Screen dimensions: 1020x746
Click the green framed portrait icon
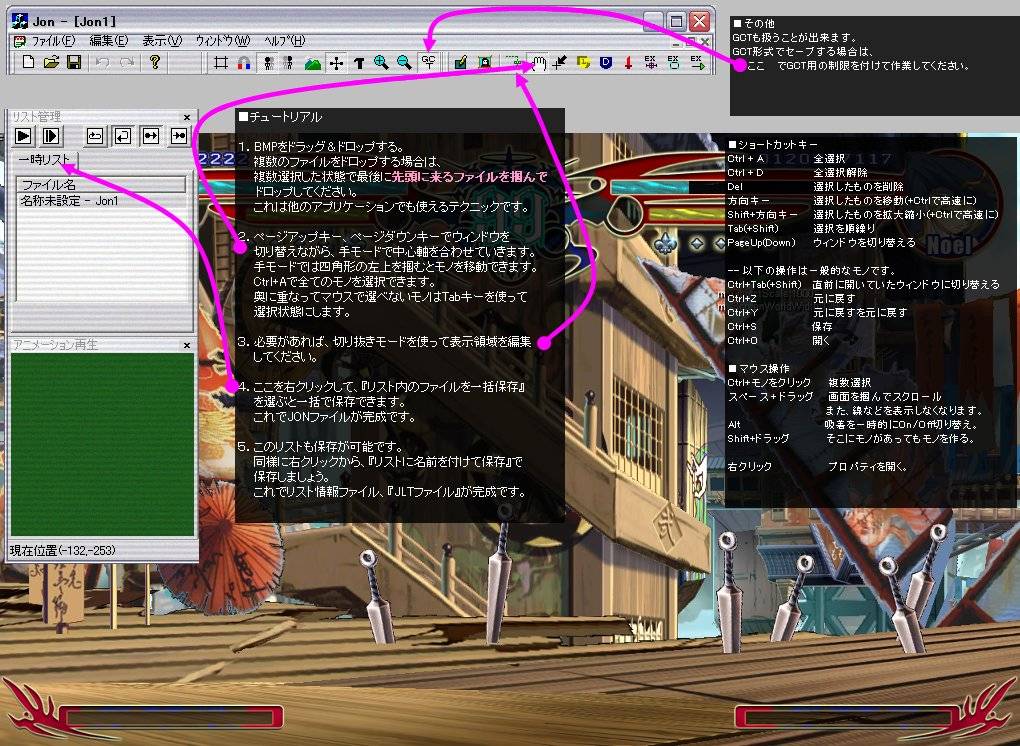click(485, 62)
